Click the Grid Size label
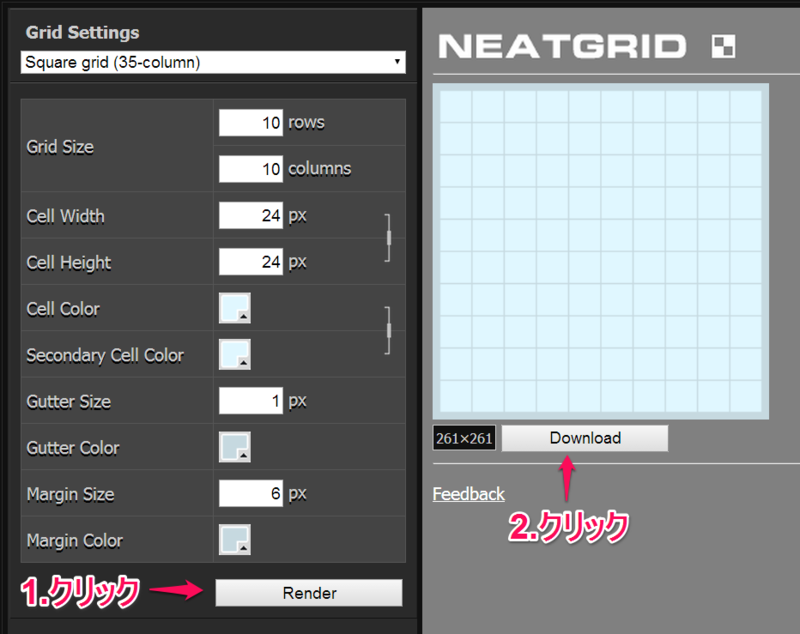 pyautogui.click(x=60, y=147)
